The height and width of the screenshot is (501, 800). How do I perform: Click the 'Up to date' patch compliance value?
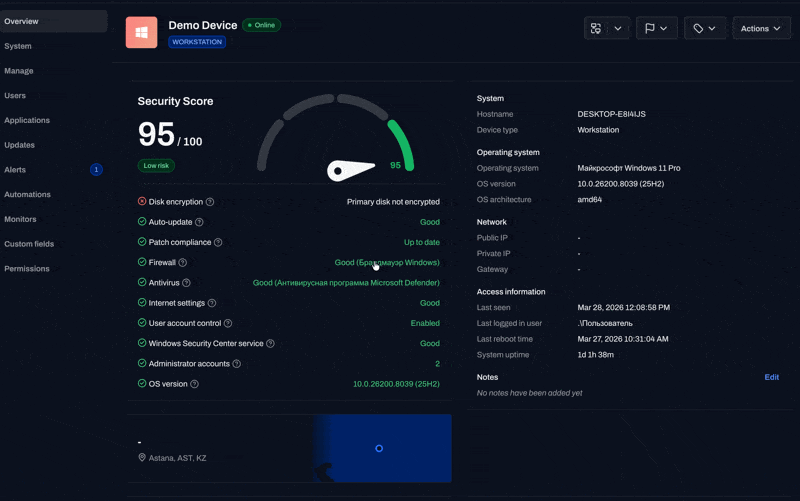coord(421,242)
